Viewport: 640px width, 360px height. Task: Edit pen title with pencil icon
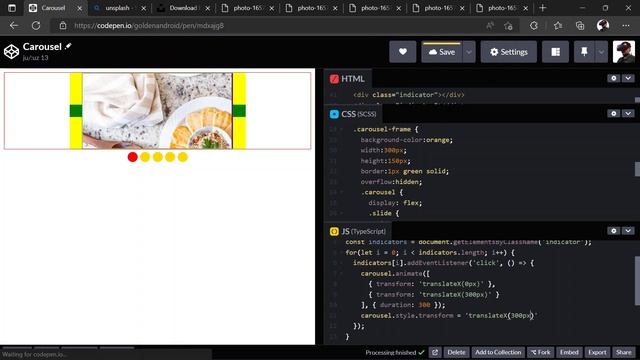click(68, 47)
